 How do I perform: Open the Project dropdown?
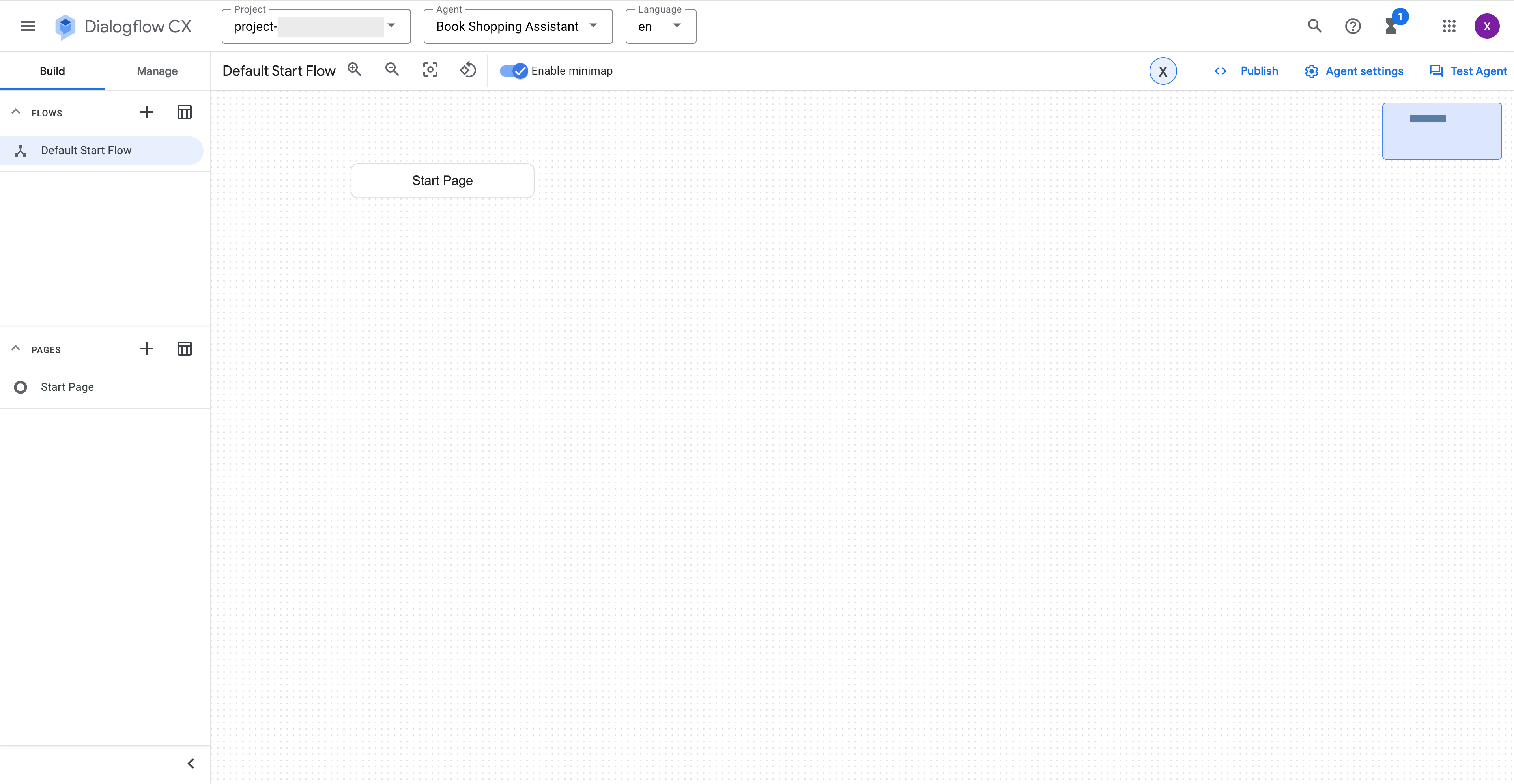(x=316, y=26)
